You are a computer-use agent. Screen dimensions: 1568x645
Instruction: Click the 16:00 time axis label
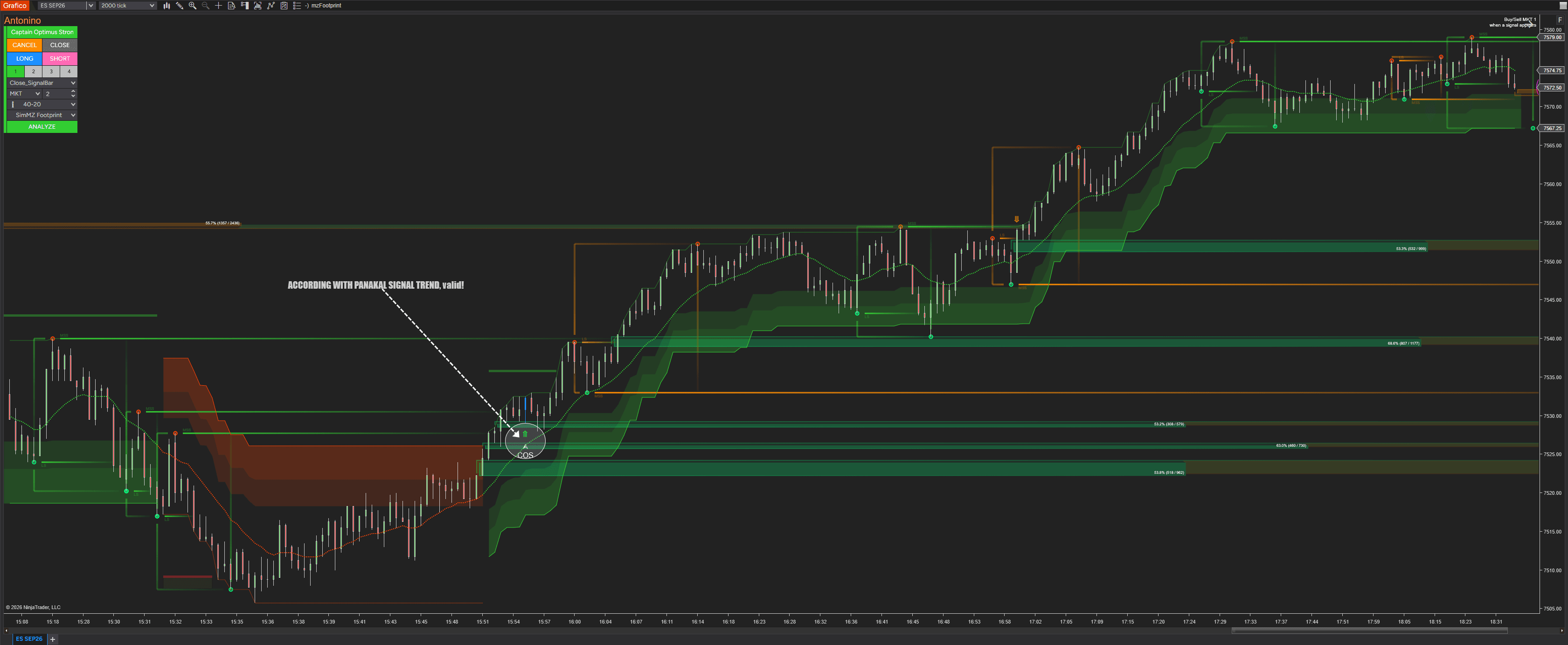(x=575, y=622)
